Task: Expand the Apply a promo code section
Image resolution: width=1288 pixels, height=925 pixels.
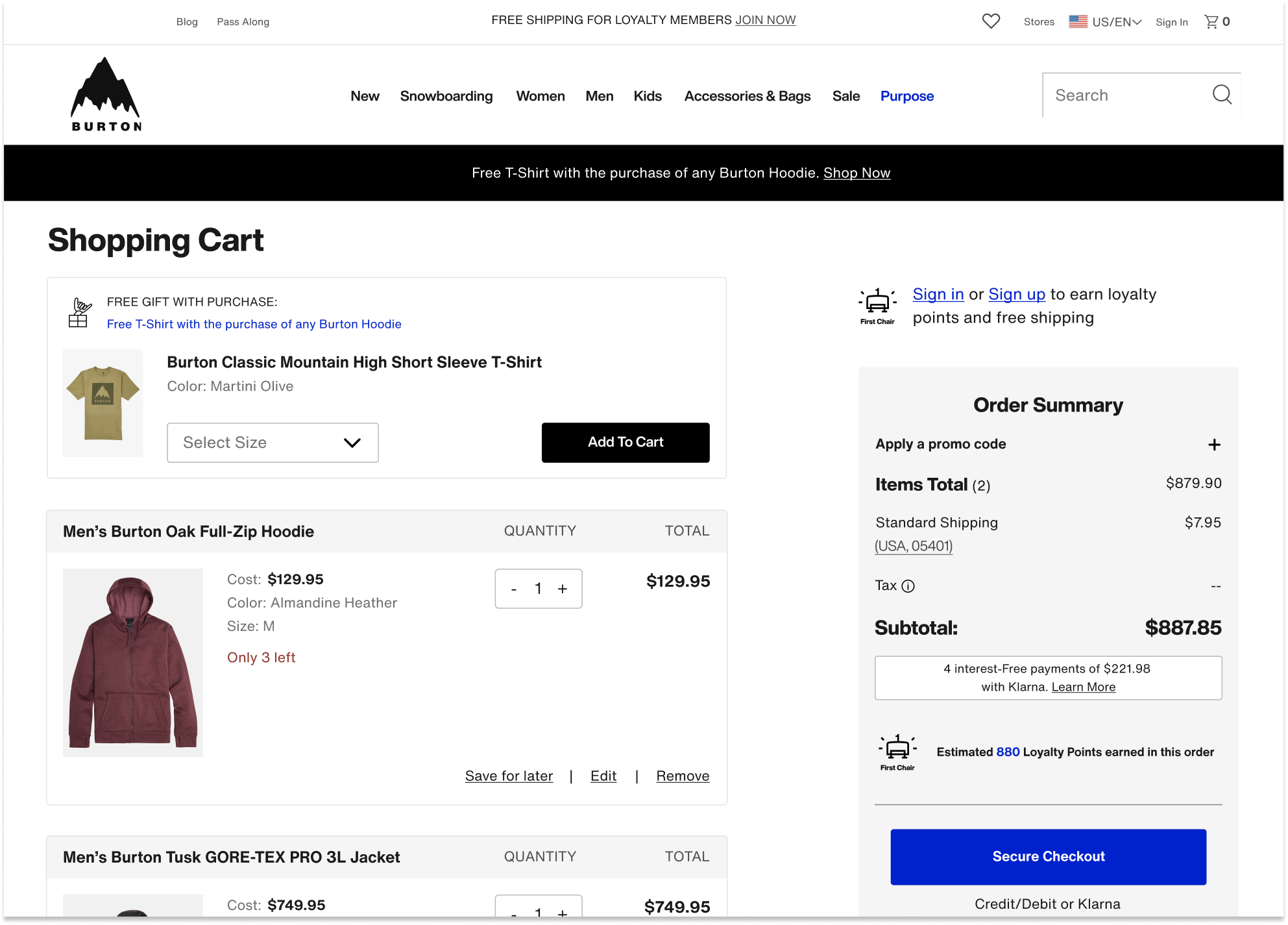Action: coord(1214,445)
